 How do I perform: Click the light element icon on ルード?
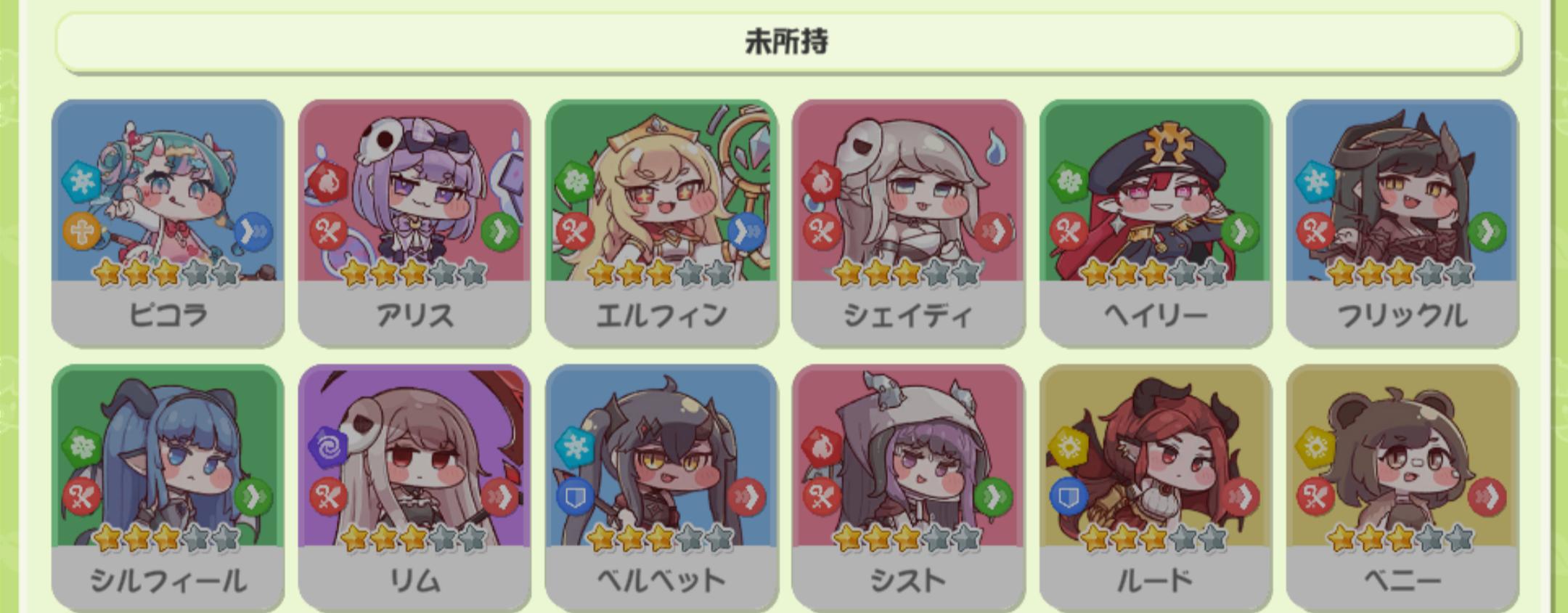coord(1069,446)
